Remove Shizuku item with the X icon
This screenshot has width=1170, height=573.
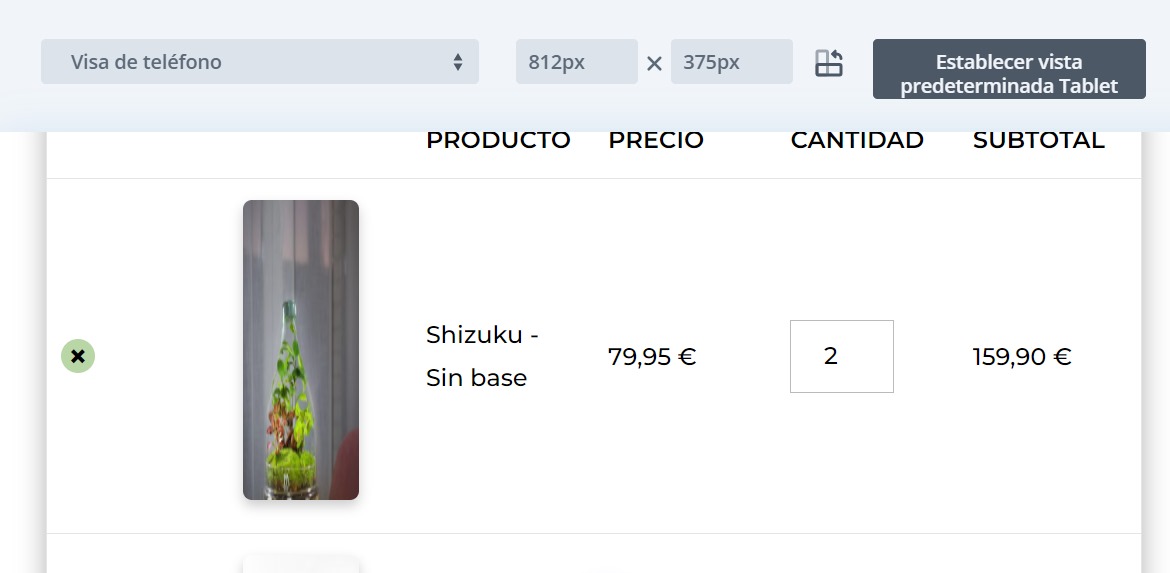[x=78, y=357]
